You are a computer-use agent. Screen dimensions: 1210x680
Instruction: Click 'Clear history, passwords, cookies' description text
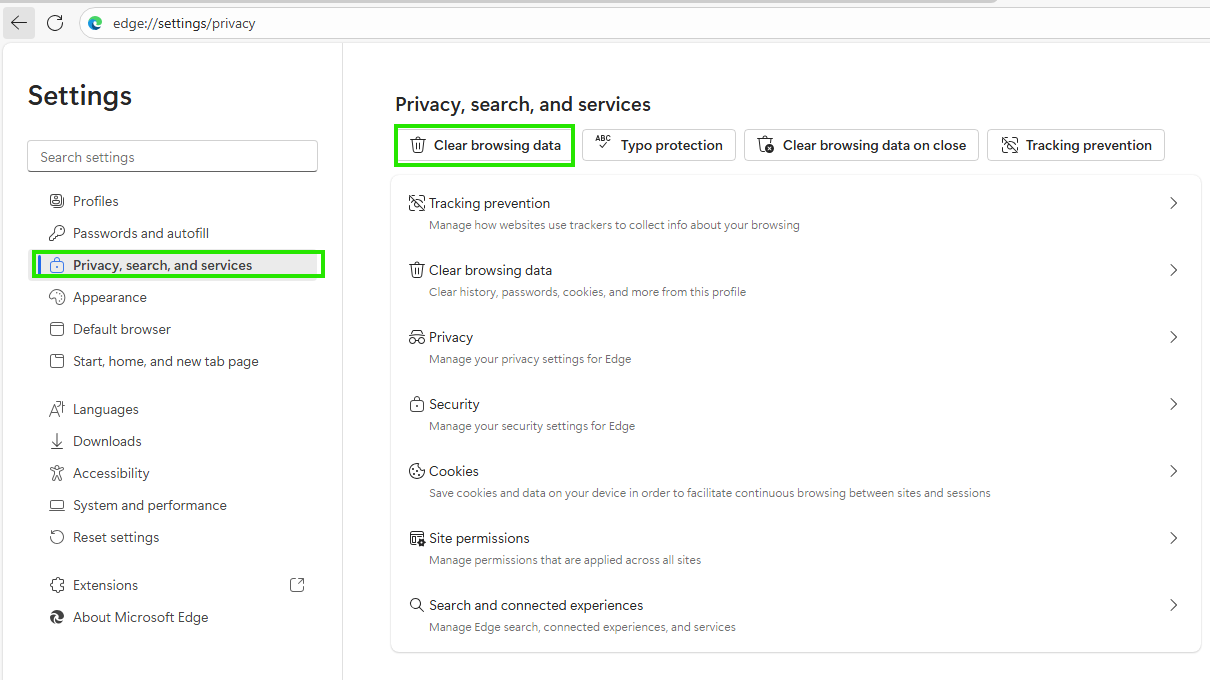coord(587,292)
